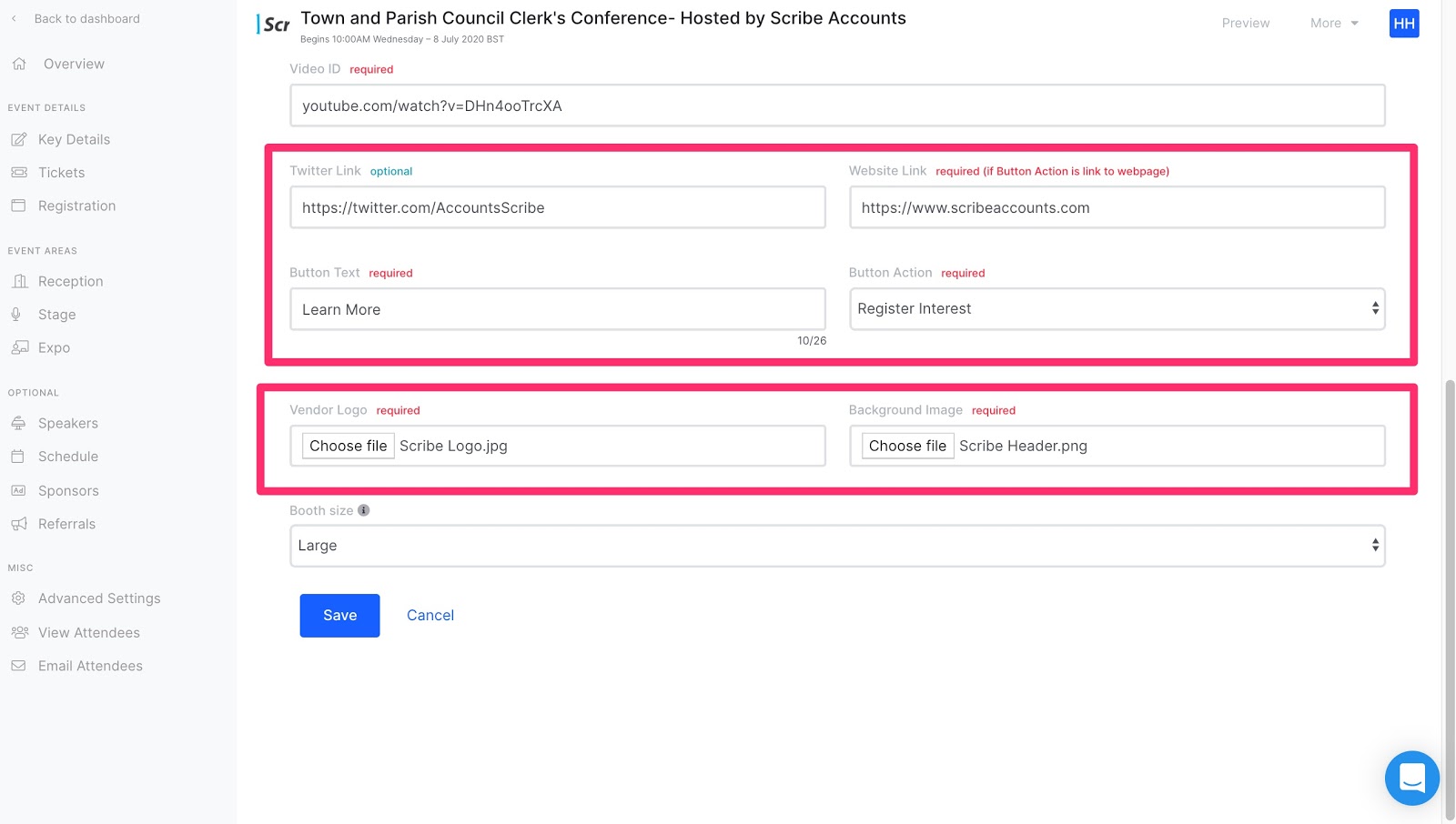
Task: Save the booth settings
Action: tap(339, 616)
